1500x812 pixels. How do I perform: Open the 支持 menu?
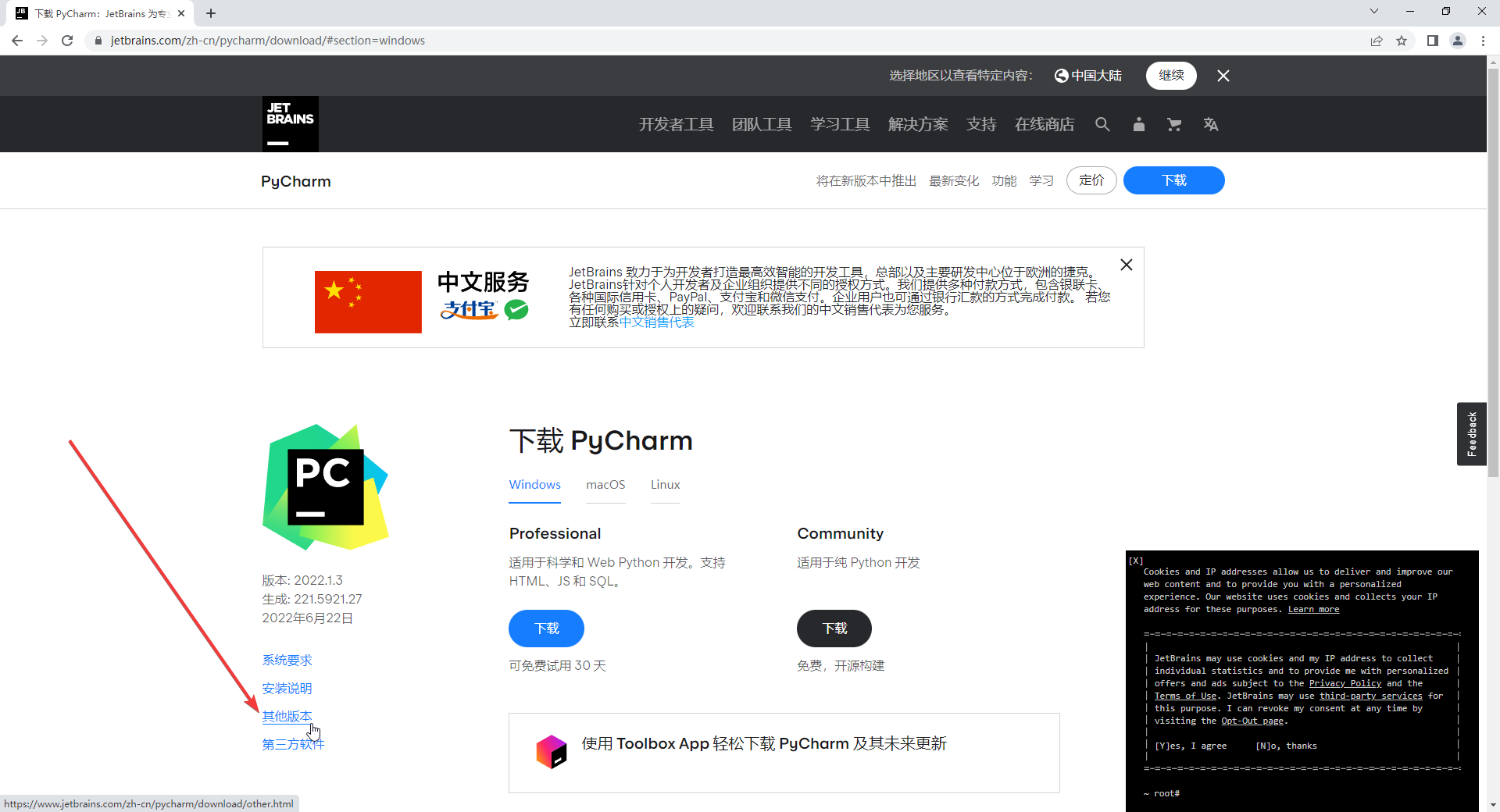(x=981, y=124)
